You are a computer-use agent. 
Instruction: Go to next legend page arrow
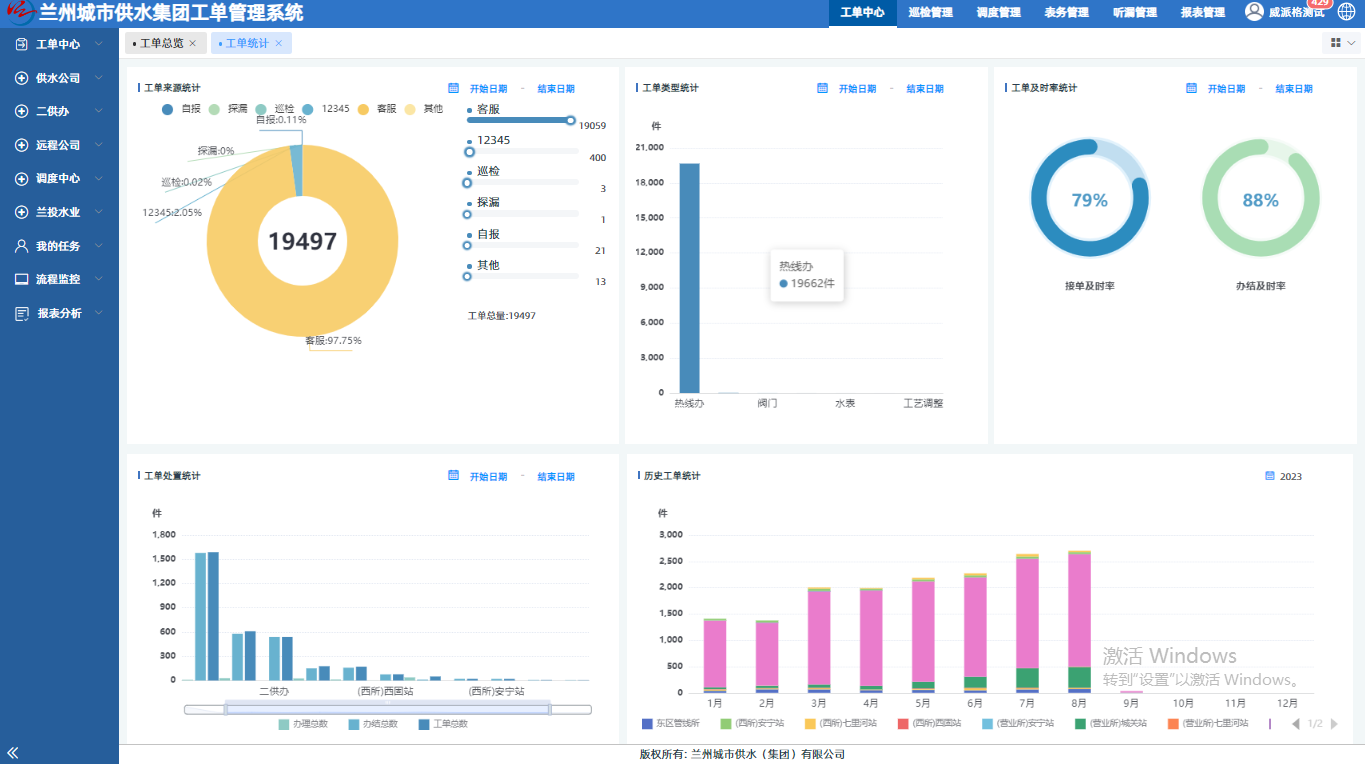pos(1334,723)
